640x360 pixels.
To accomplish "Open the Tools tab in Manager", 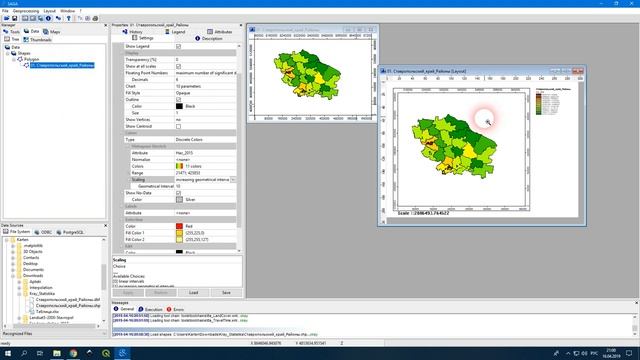I will click(11, 31).
